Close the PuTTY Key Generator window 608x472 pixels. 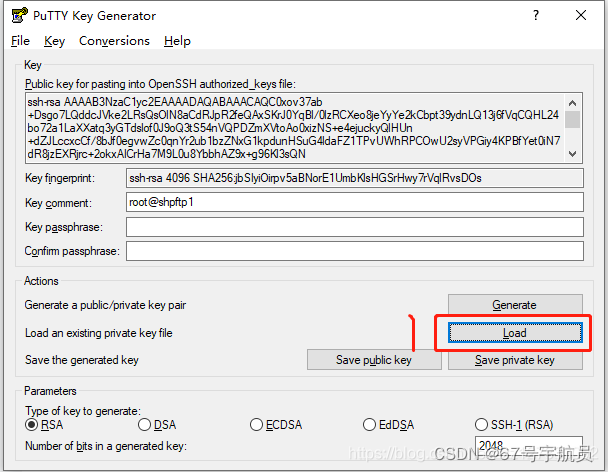tap(581, 16)
